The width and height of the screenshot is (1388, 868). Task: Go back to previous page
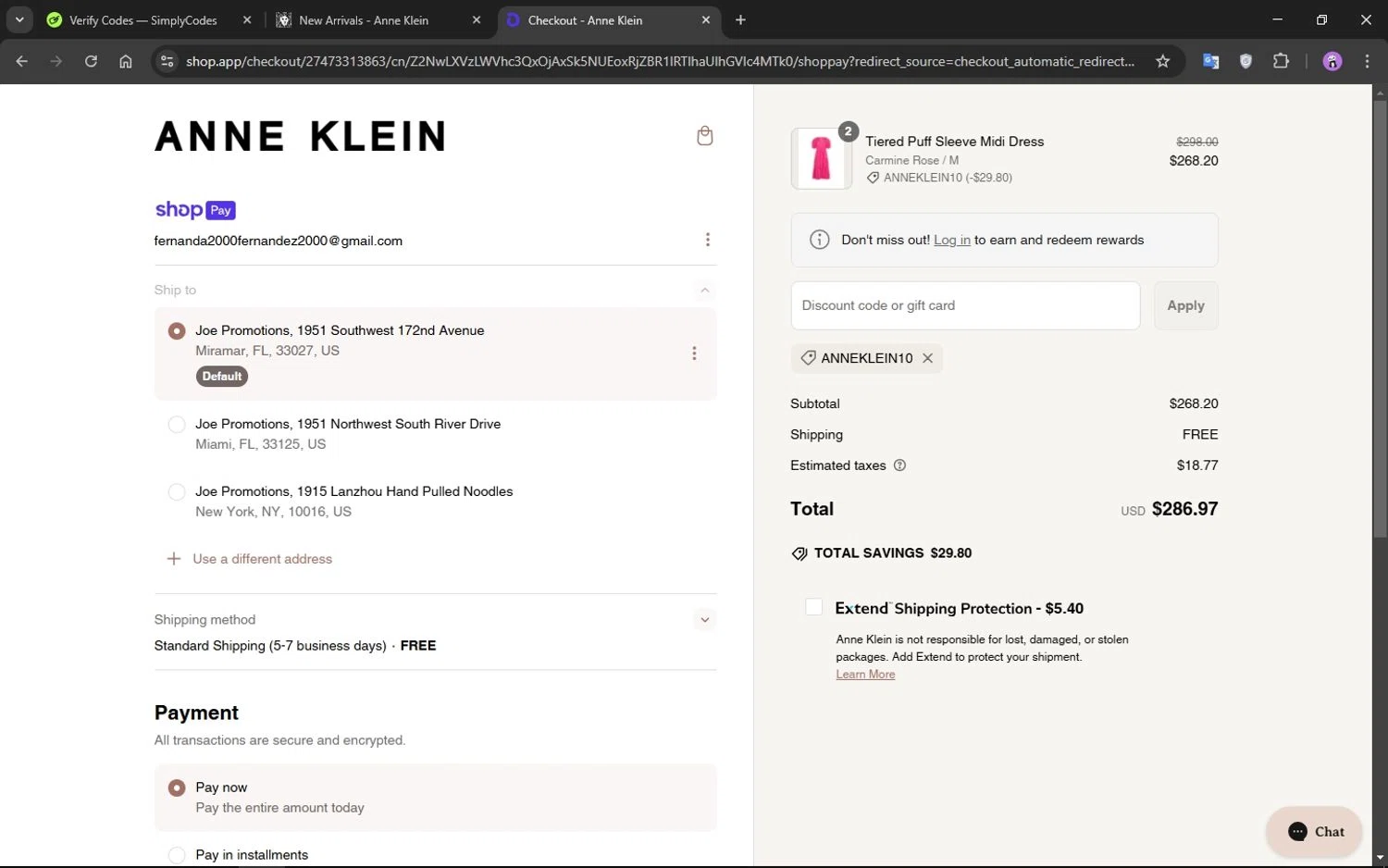pyautogui.click(x=22, y=61)
